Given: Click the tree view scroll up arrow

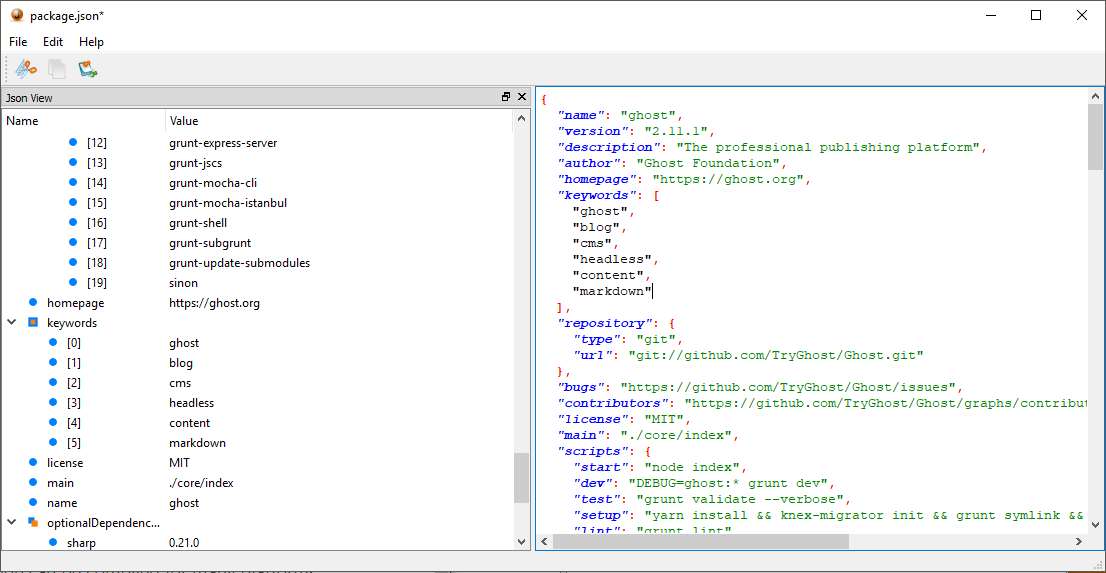Looking at the screenshot, I should click(x=521, y=119).
